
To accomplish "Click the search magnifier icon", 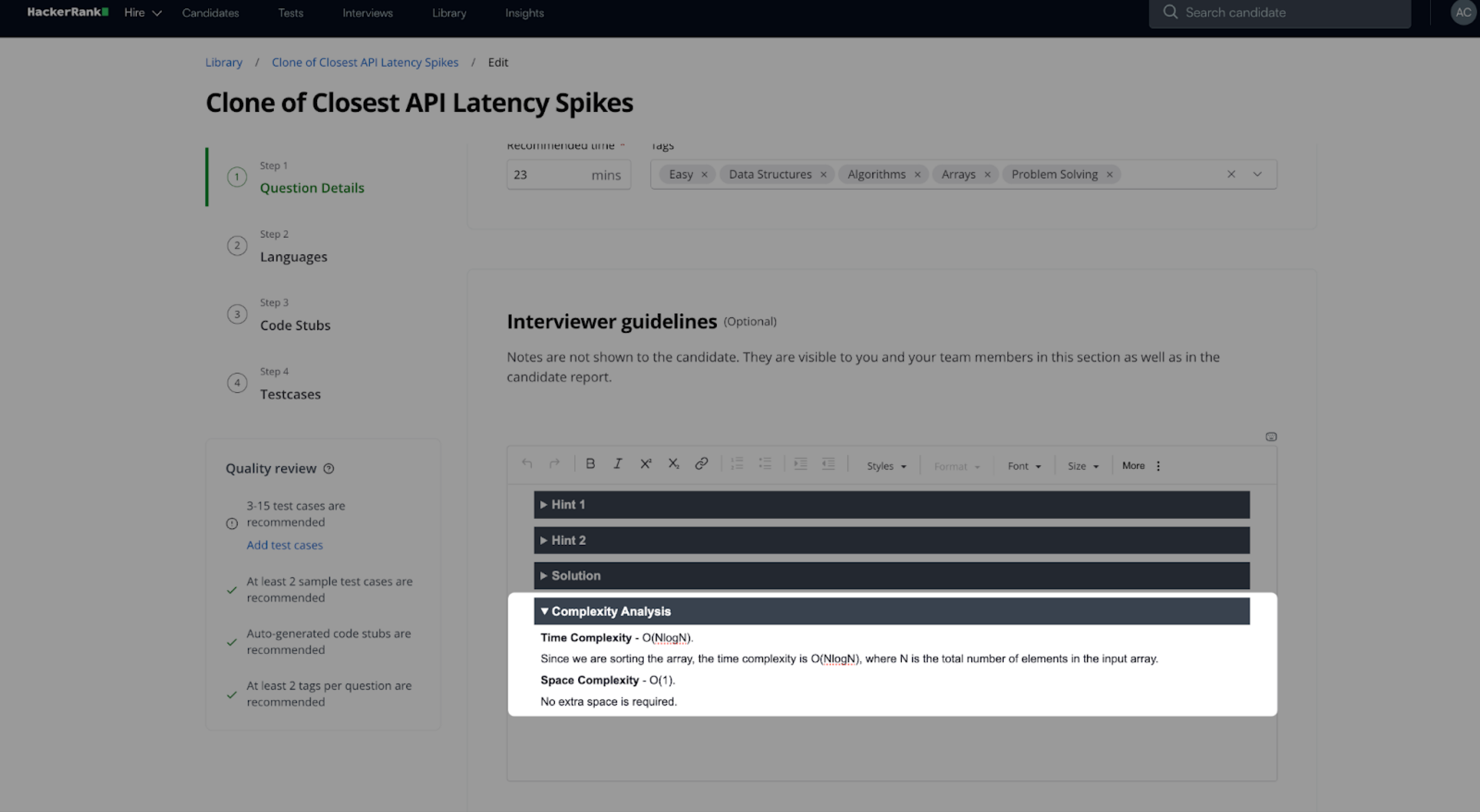I will tap(1170, 12).
